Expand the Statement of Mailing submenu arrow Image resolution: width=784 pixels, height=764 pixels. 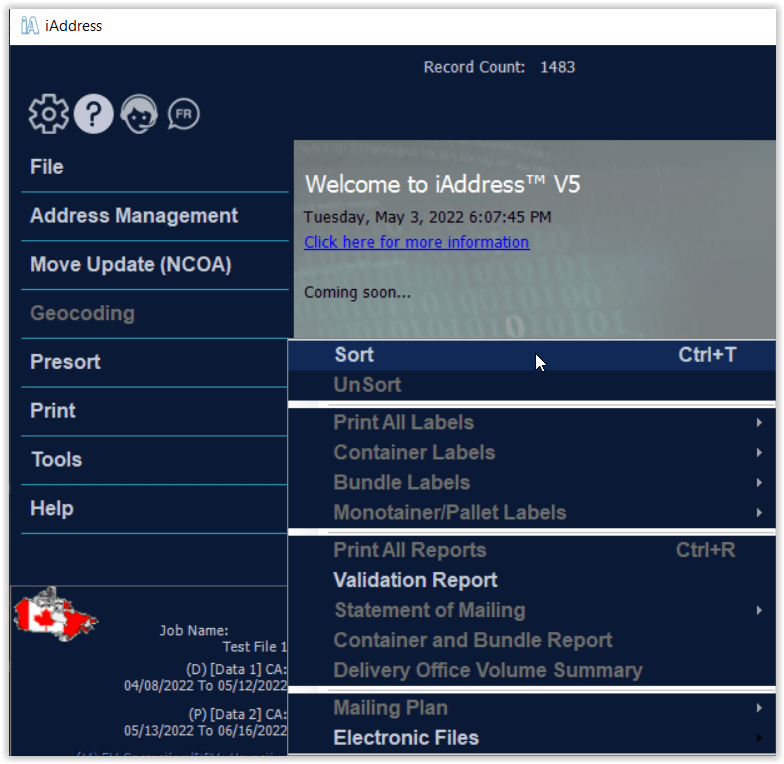tap(759, 610)
